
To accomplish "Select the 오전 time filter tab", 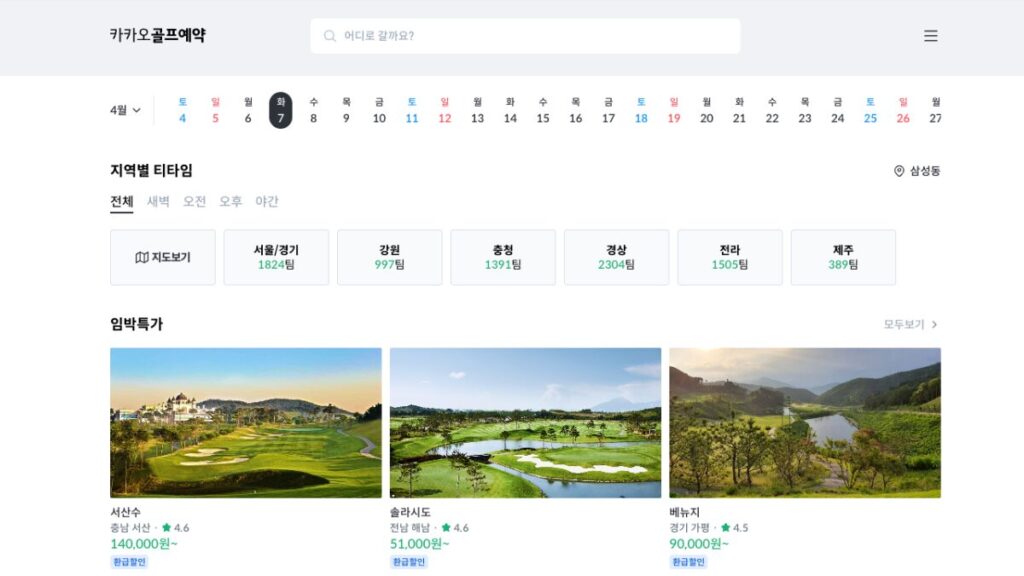I will point(194,201).
